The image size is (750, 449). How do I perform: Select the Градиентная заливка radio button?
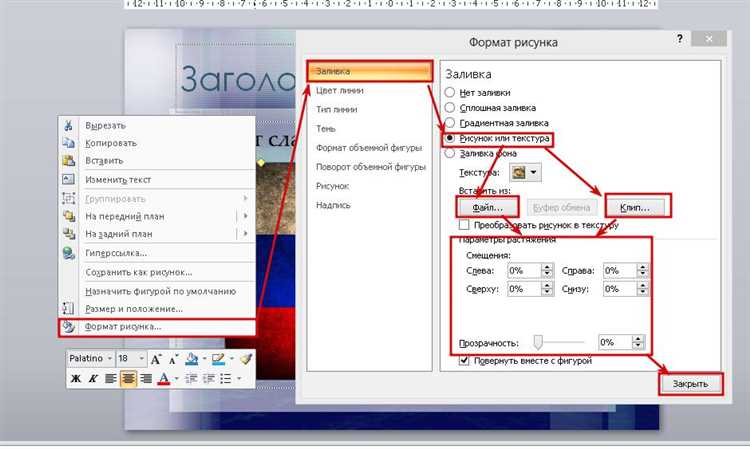point(450,122)
